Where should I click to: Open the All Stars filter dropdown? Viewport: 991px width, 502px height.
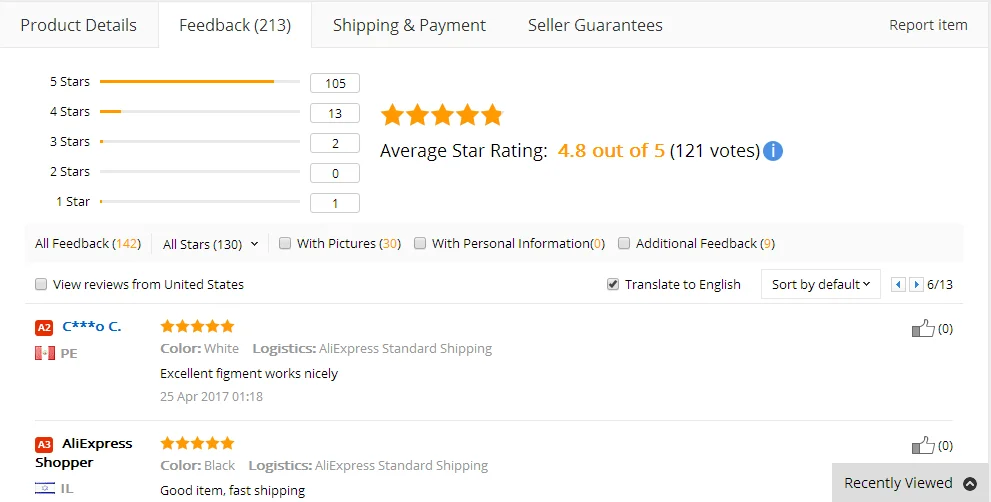coord(210,244)
